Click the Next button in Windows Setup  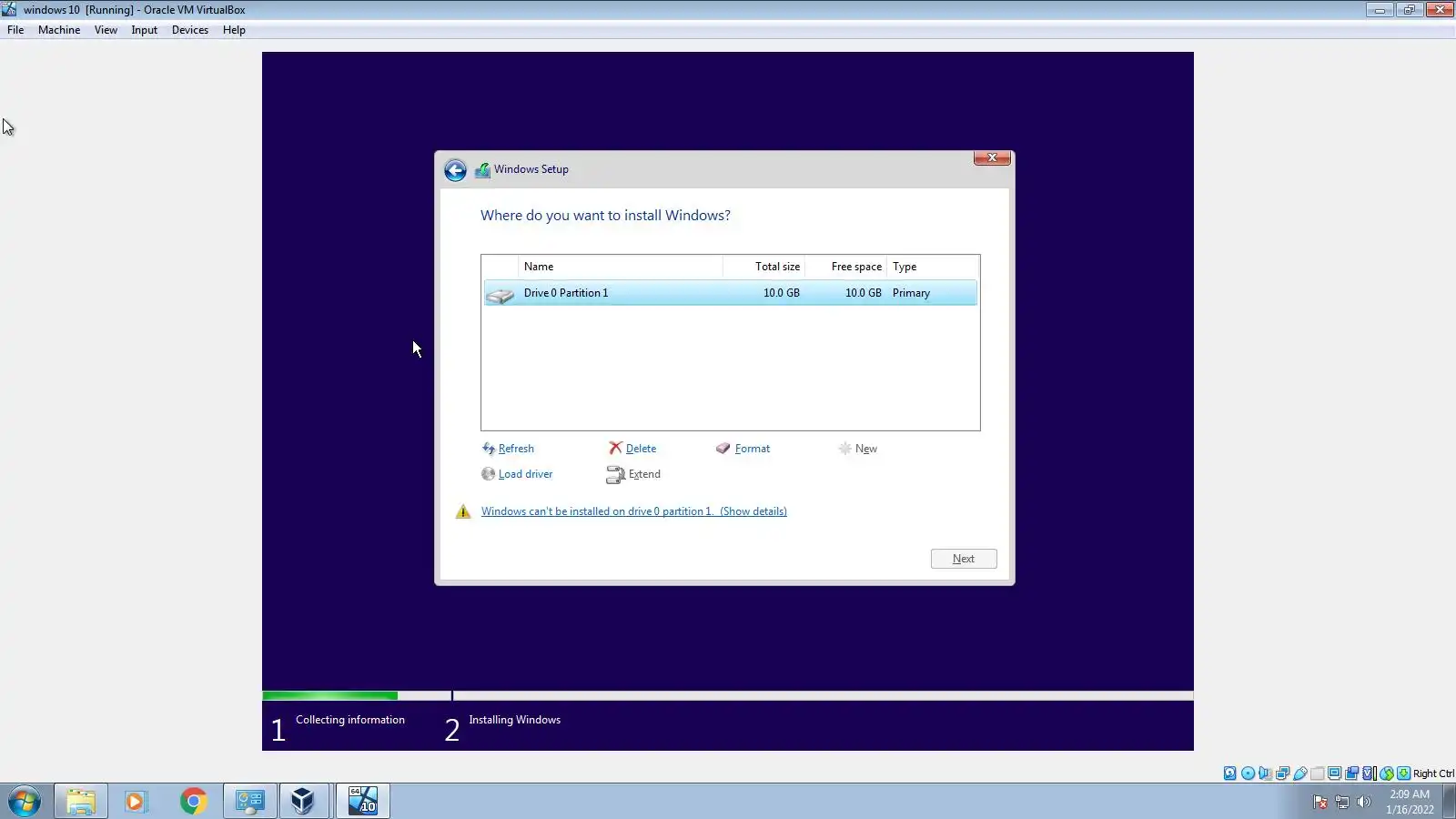point(964,559)
